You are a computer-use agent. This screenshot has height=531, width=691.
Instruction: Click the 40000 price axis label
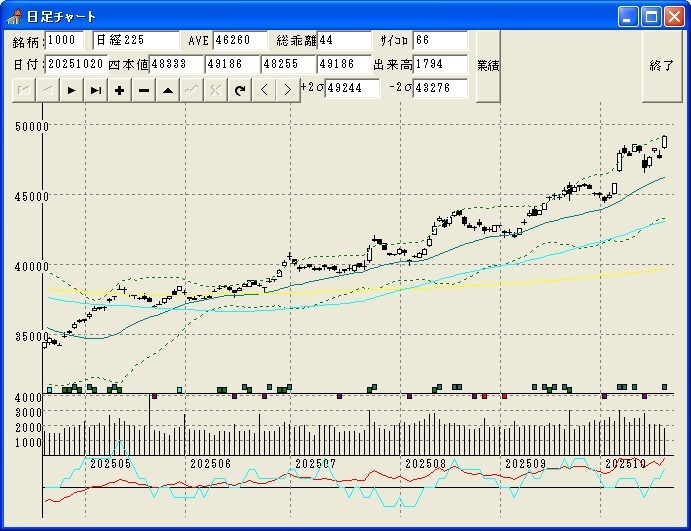pyautogui.click(x=32, y=267)
